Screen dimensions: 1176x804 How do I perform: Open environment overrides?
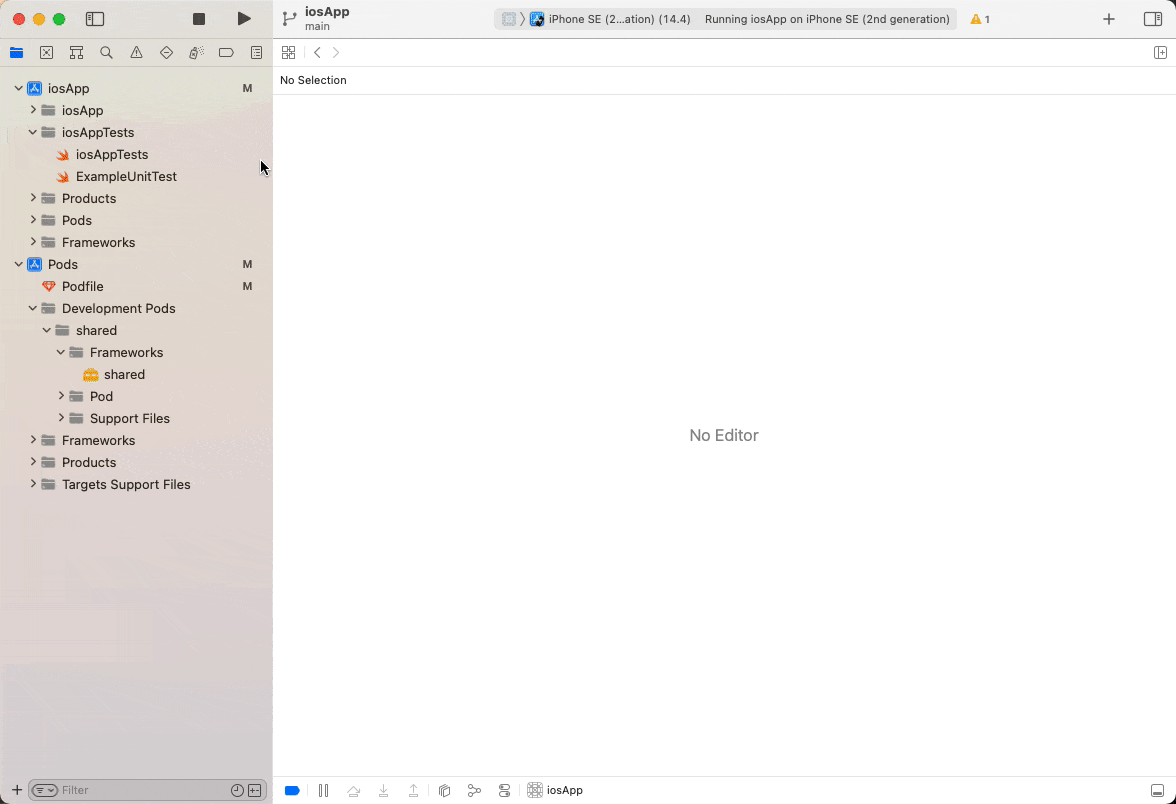pyautogui.click(x=504, y=790)
